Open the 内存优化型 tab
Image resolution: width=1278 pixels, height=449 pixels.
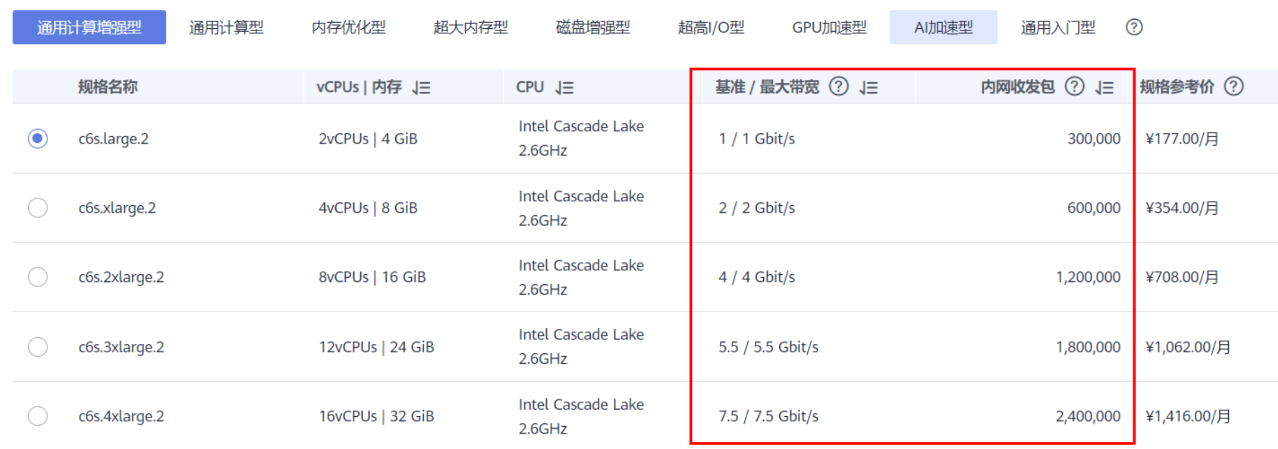coord(348,28)
